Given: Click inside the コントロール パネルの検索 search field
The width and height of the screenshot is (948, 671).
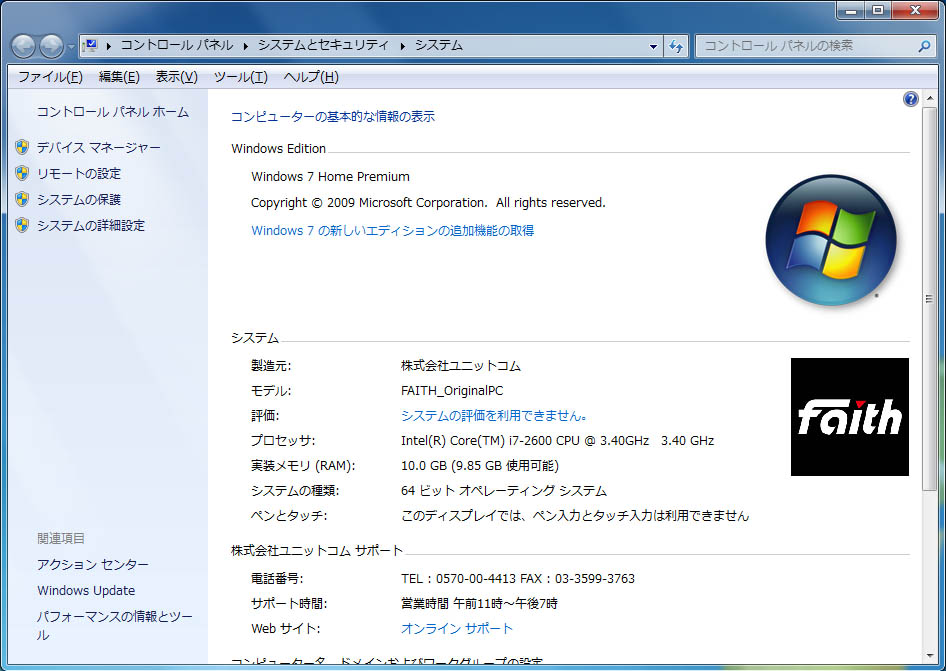Looking at the screenshot, I should point(800,45).
